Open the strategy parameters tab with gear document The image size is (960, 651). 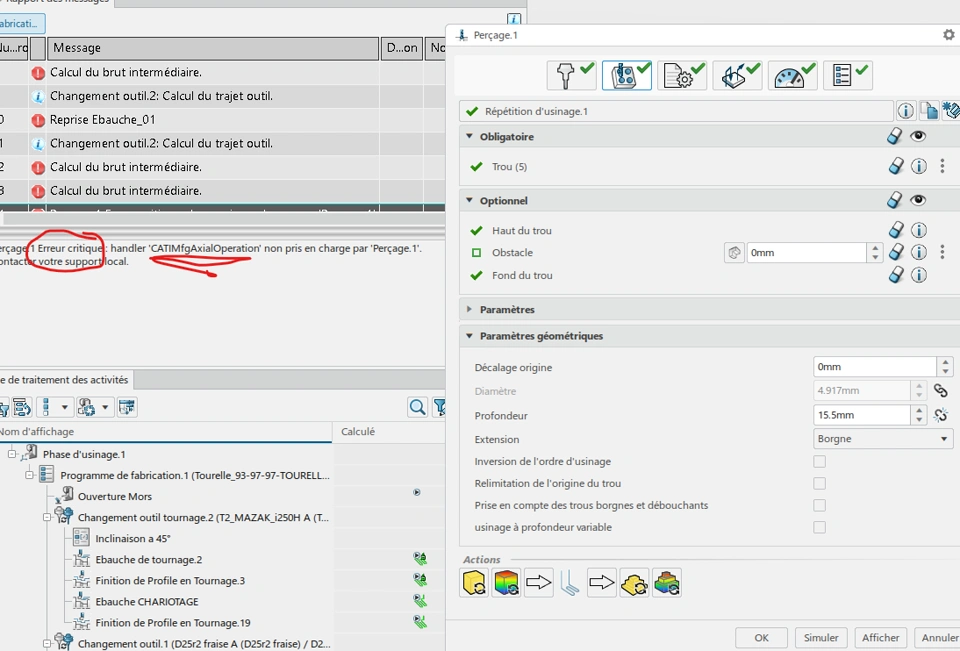tap(682, 76)
